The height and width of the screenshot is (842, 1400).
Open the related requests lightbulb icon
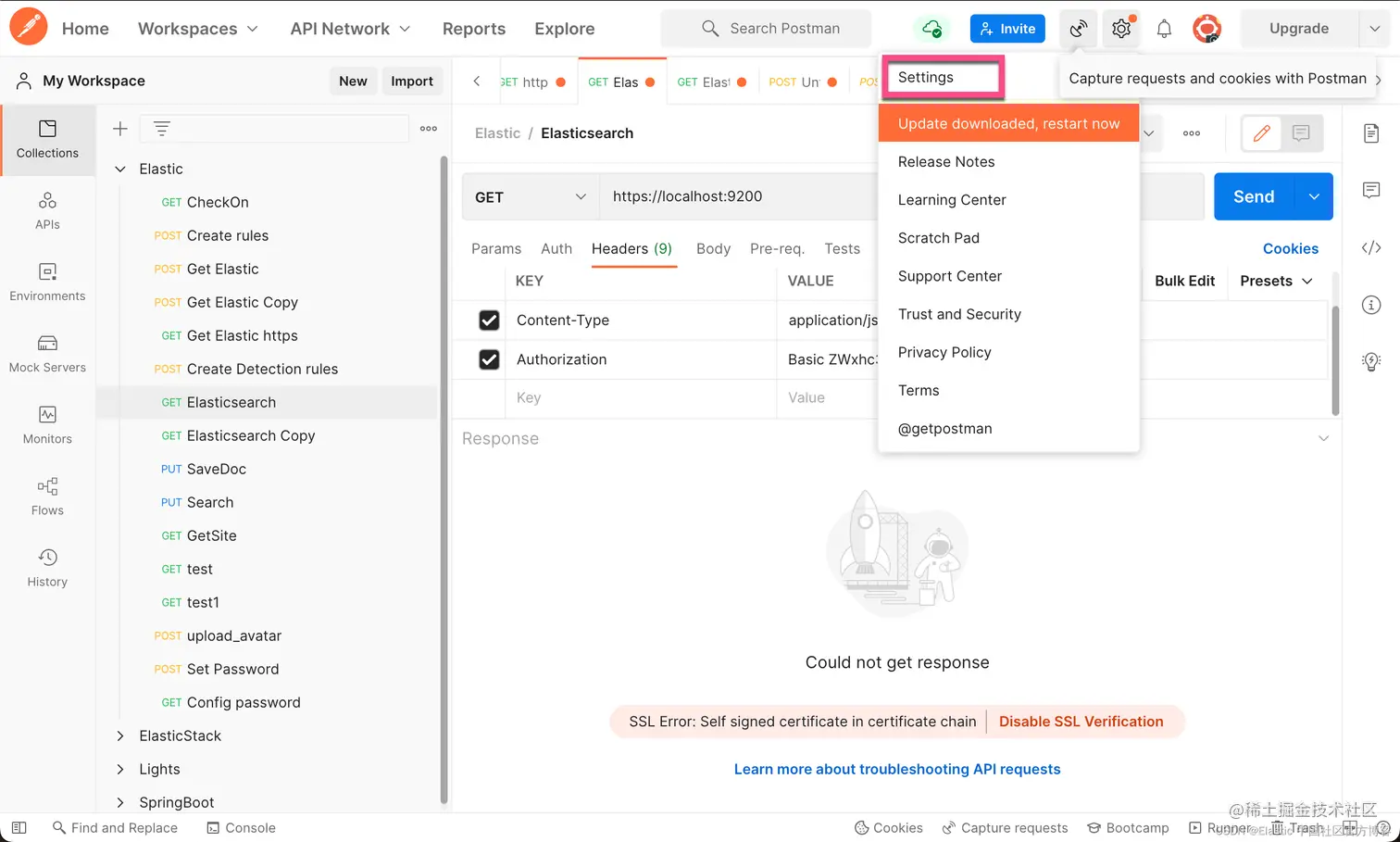point(1371,361)
